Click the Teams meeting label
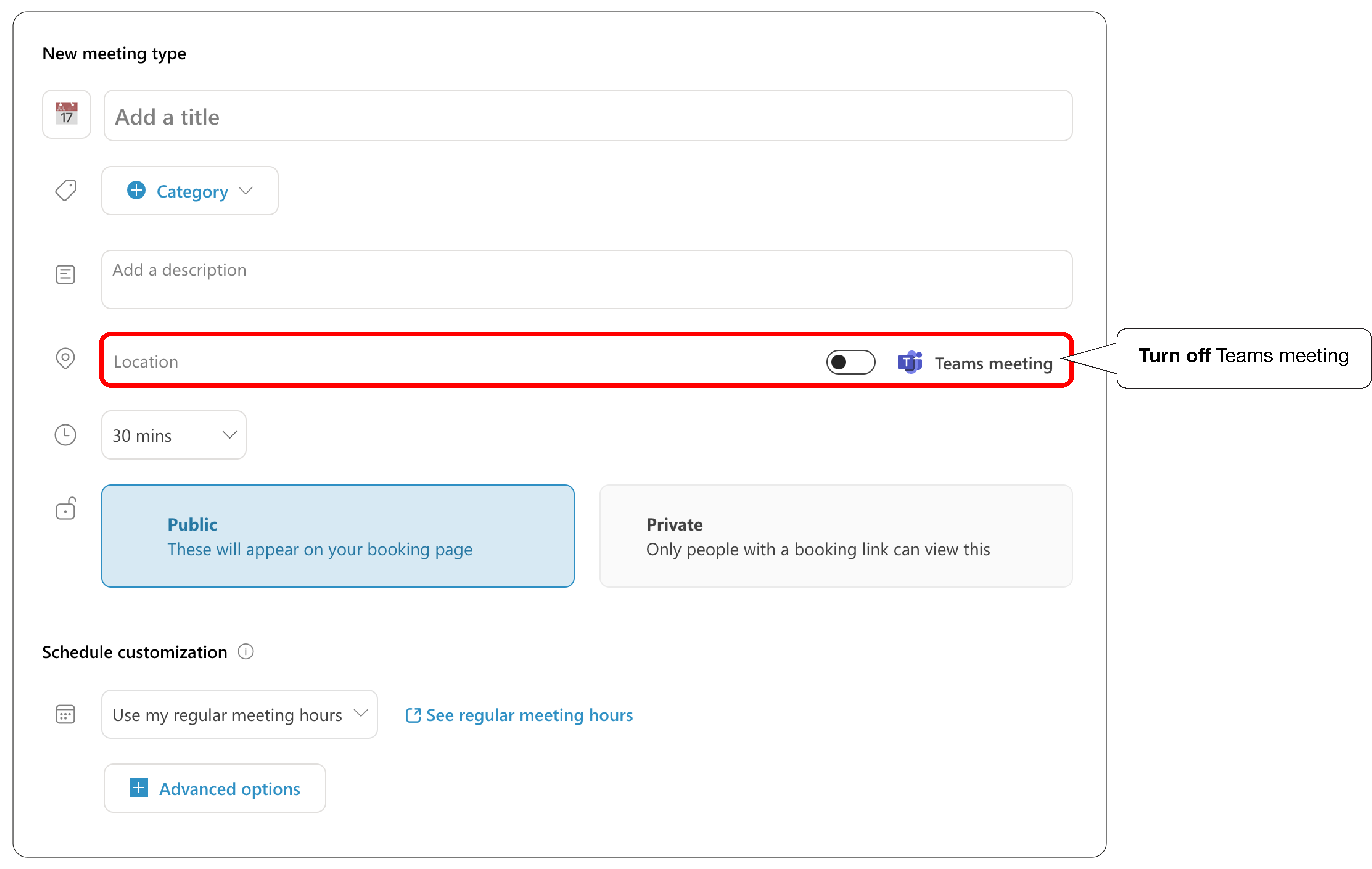The height and width of the screenshot is (869, 1372). pyautogui.click(x=994, y=364)
